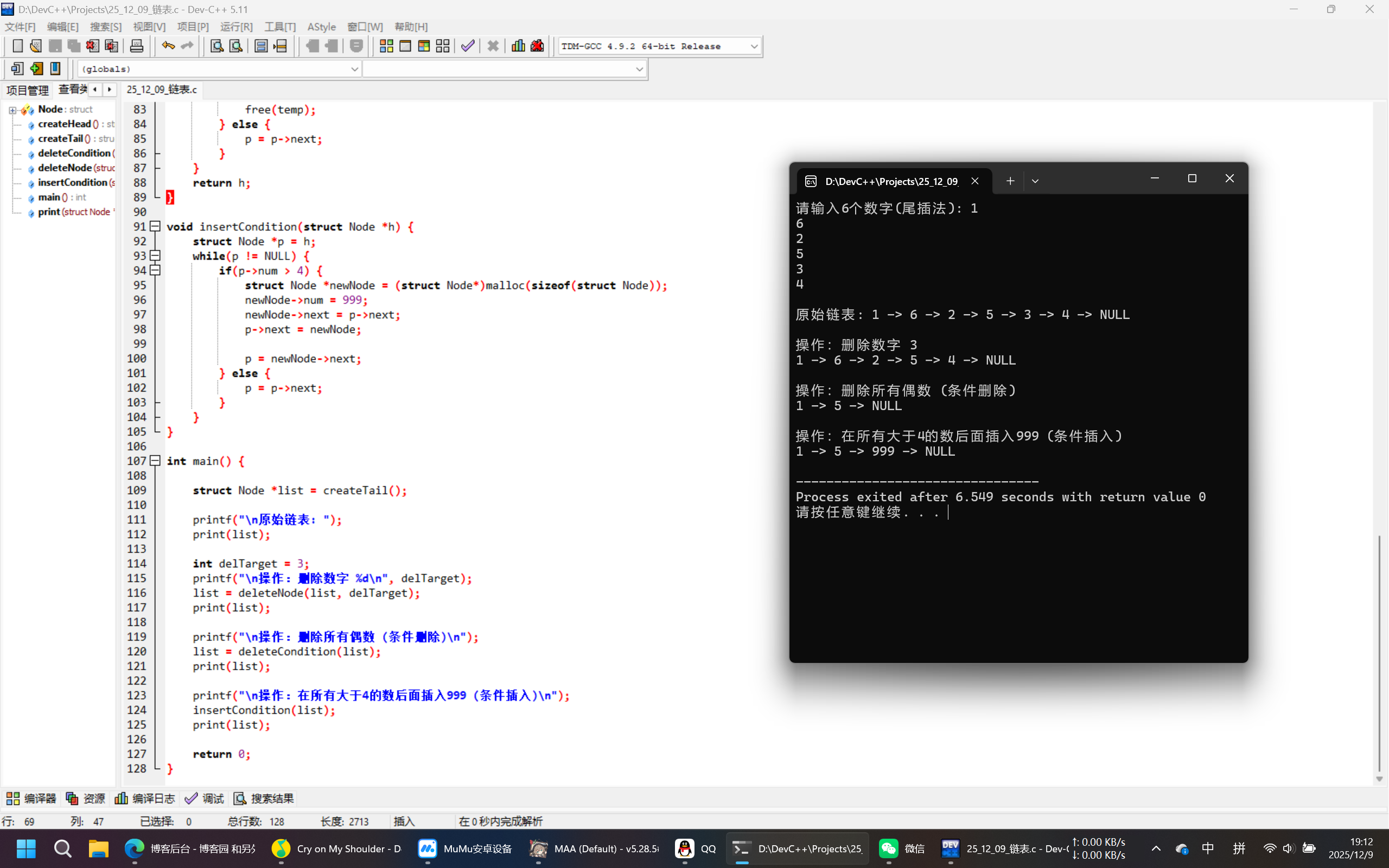Click the New Source File icon

tap(17, 46)
